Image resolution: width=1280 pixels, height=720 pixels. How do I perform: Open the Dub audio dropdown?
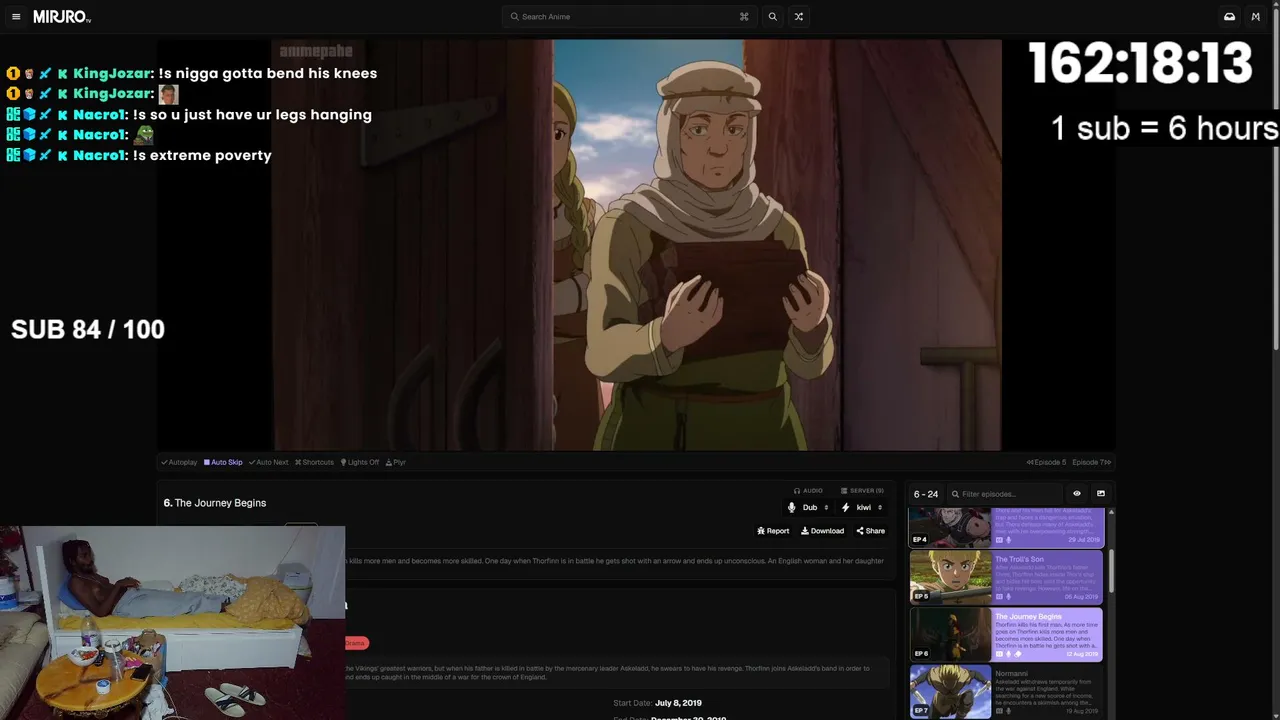point(809,508)
